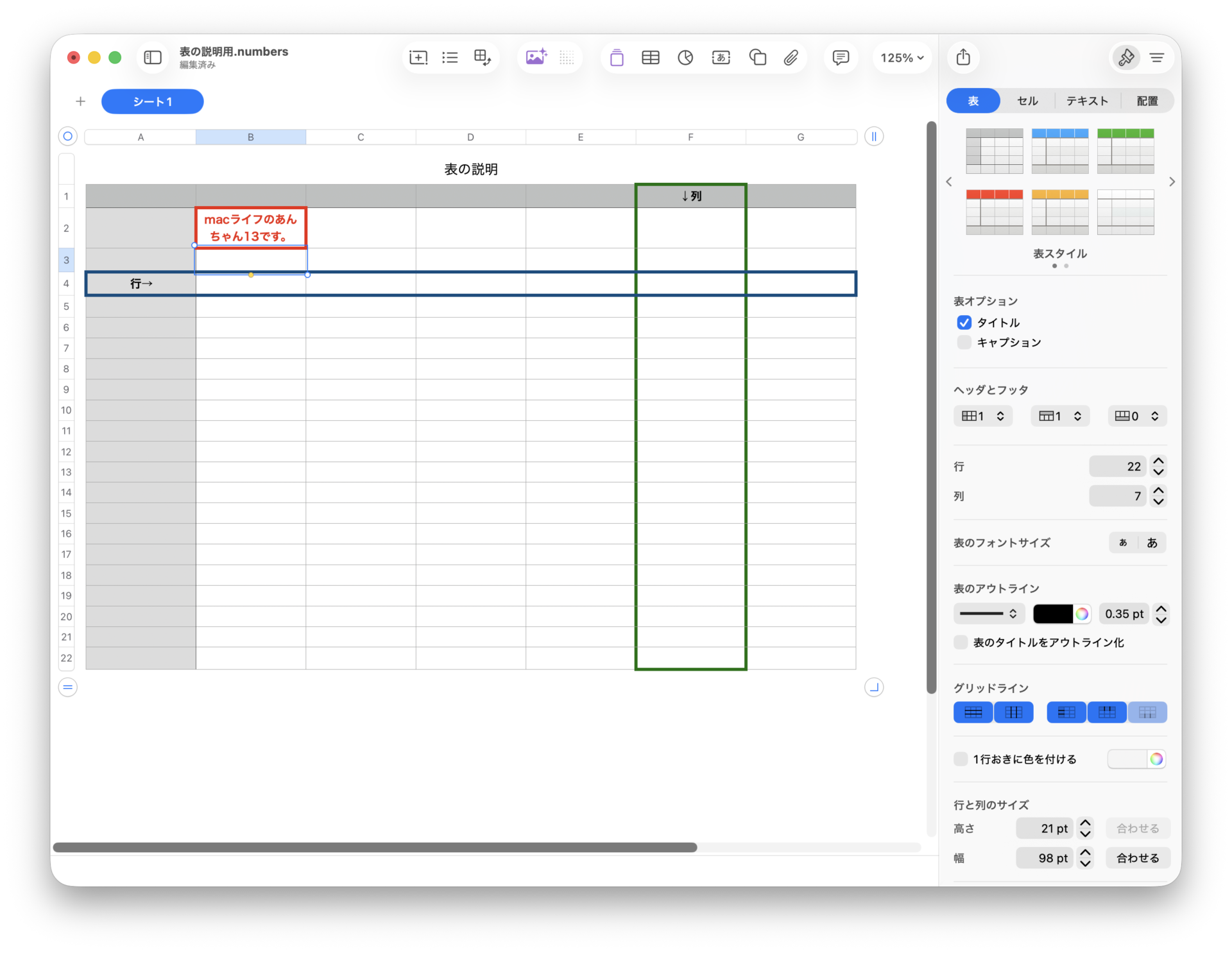Increase the 行 row count stepper
Screen dimensions: 1232x953
[x=1158, y=461]
